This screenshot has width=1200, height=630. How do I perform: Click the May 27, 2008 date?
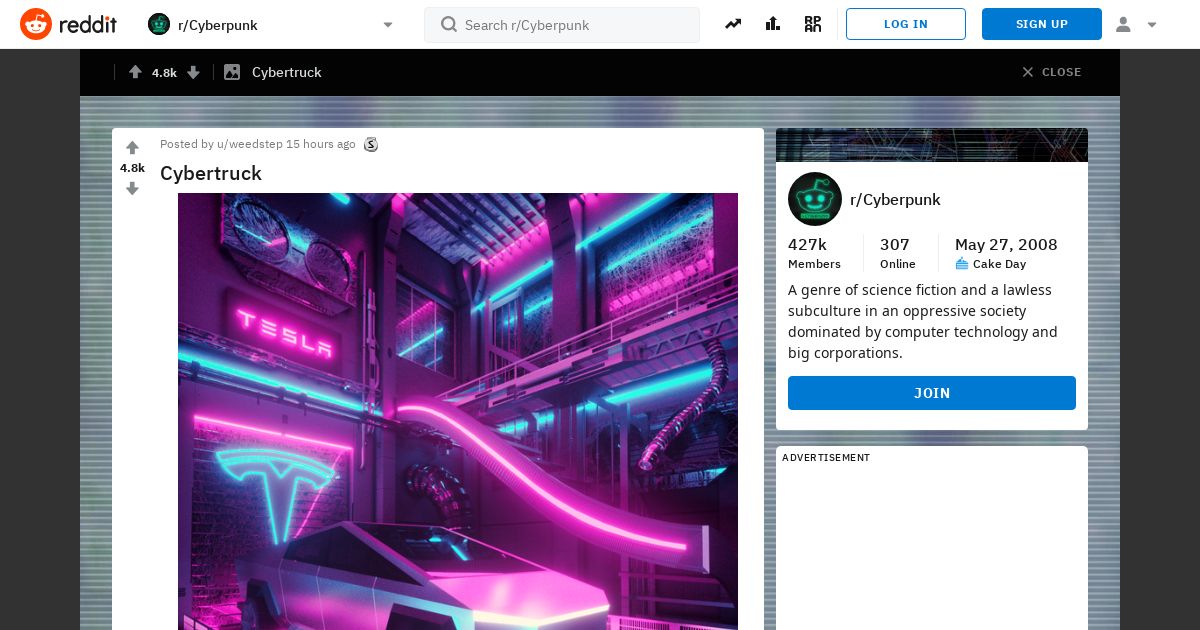pyautogui.click(x=1006, y=245)
